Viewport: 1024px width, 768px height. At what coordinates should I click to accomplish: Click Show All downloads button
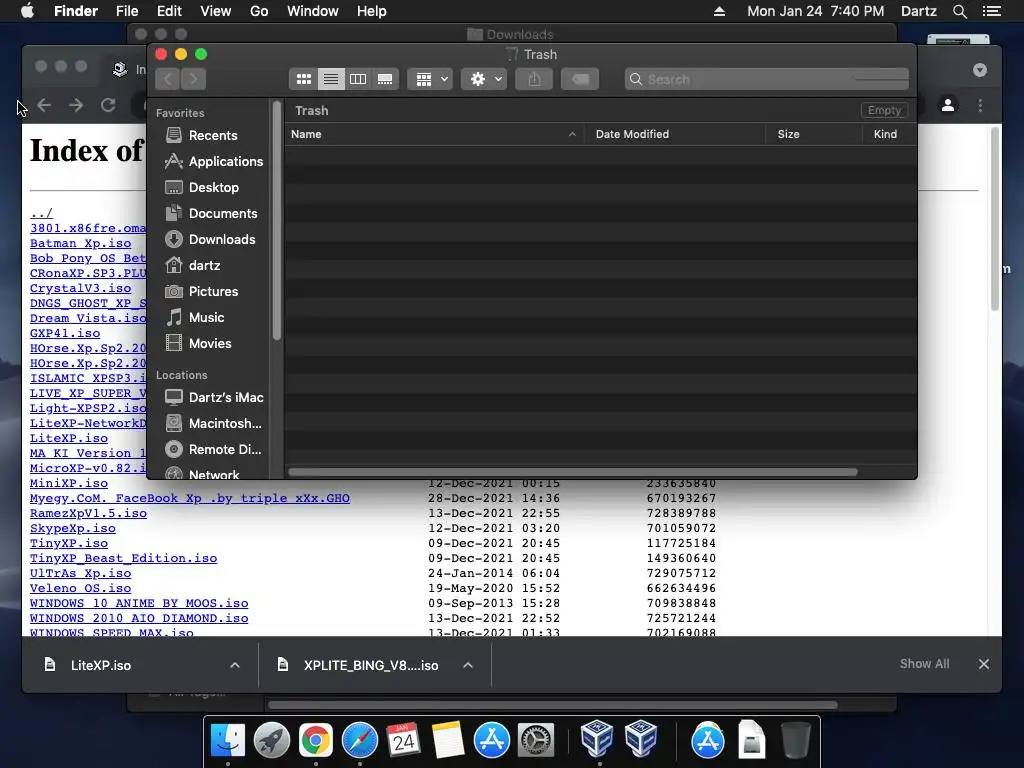(924, 664)
